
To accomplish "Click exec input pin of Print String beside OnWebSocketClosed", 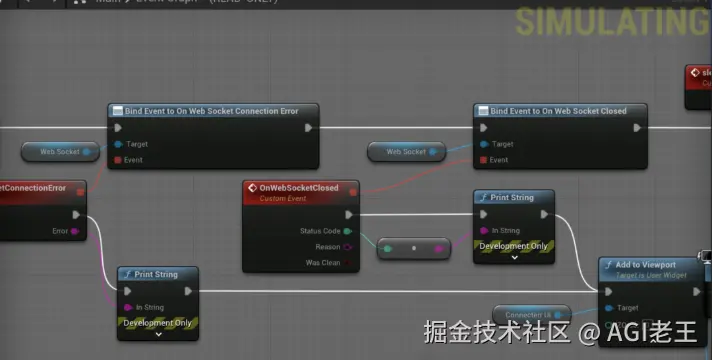I will (x=484, y=214).
